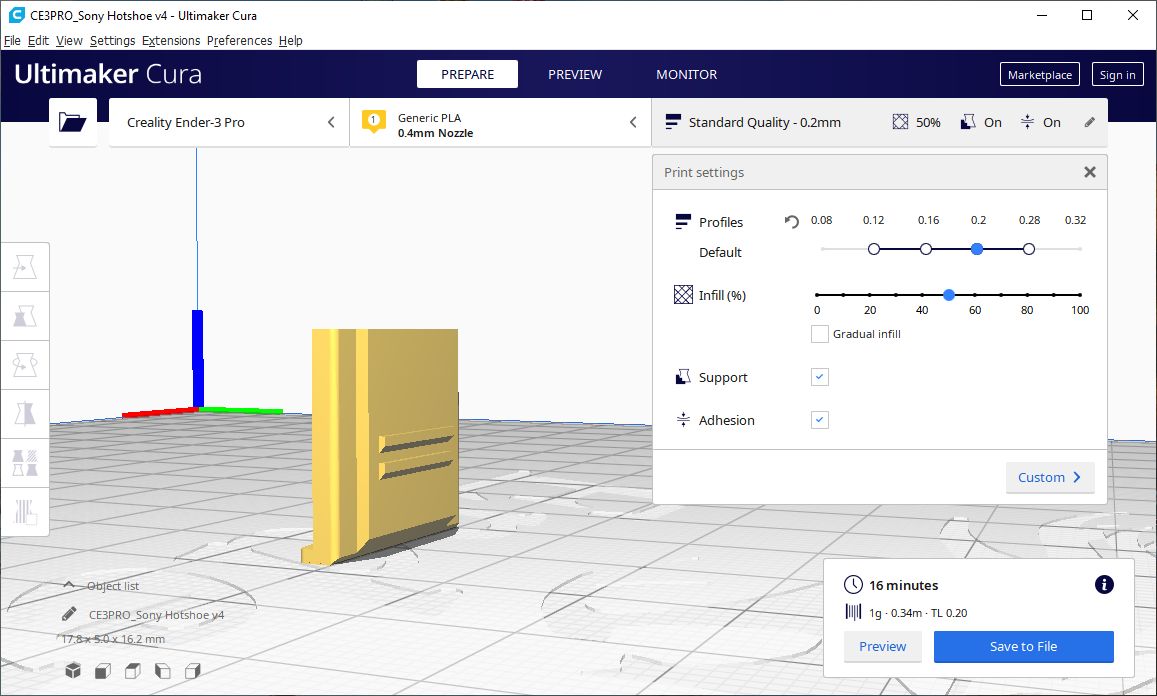Viewport: 1157px width, 696px height.
Task: Uncheck the Support checkbox
Action: pos(819,377)
